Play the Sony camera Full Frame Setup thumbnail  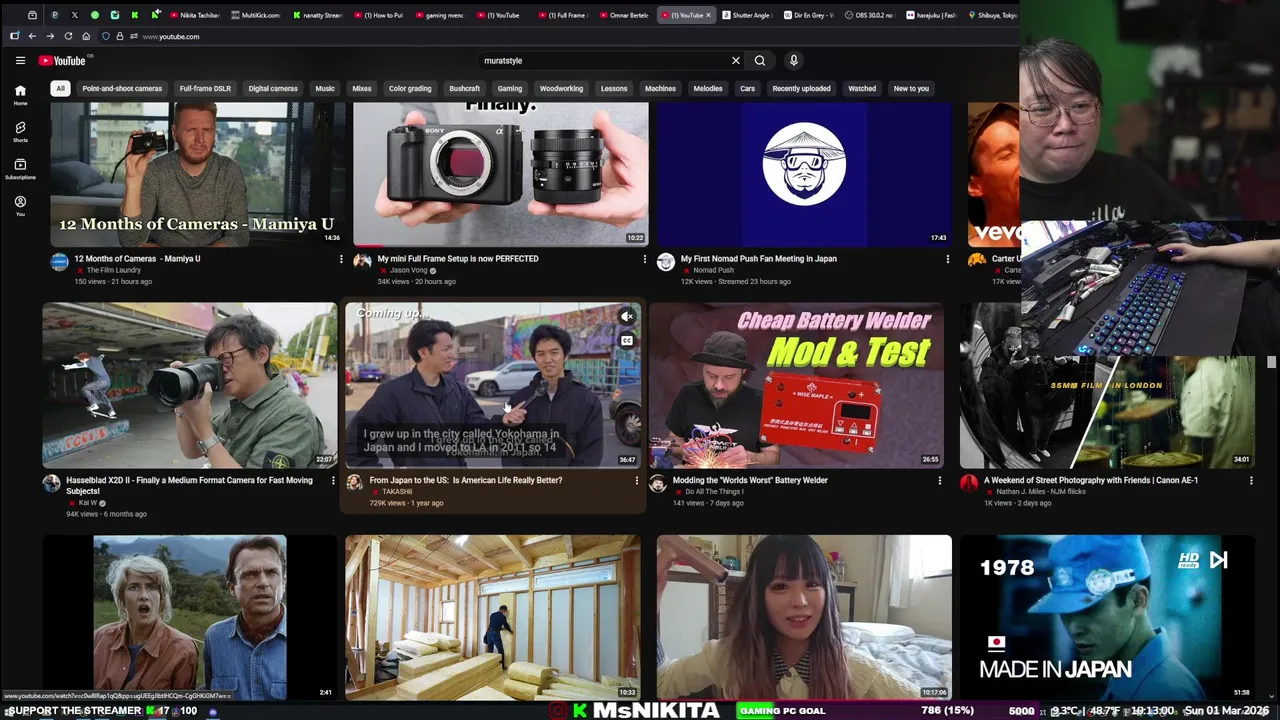[x=501, y=174]
